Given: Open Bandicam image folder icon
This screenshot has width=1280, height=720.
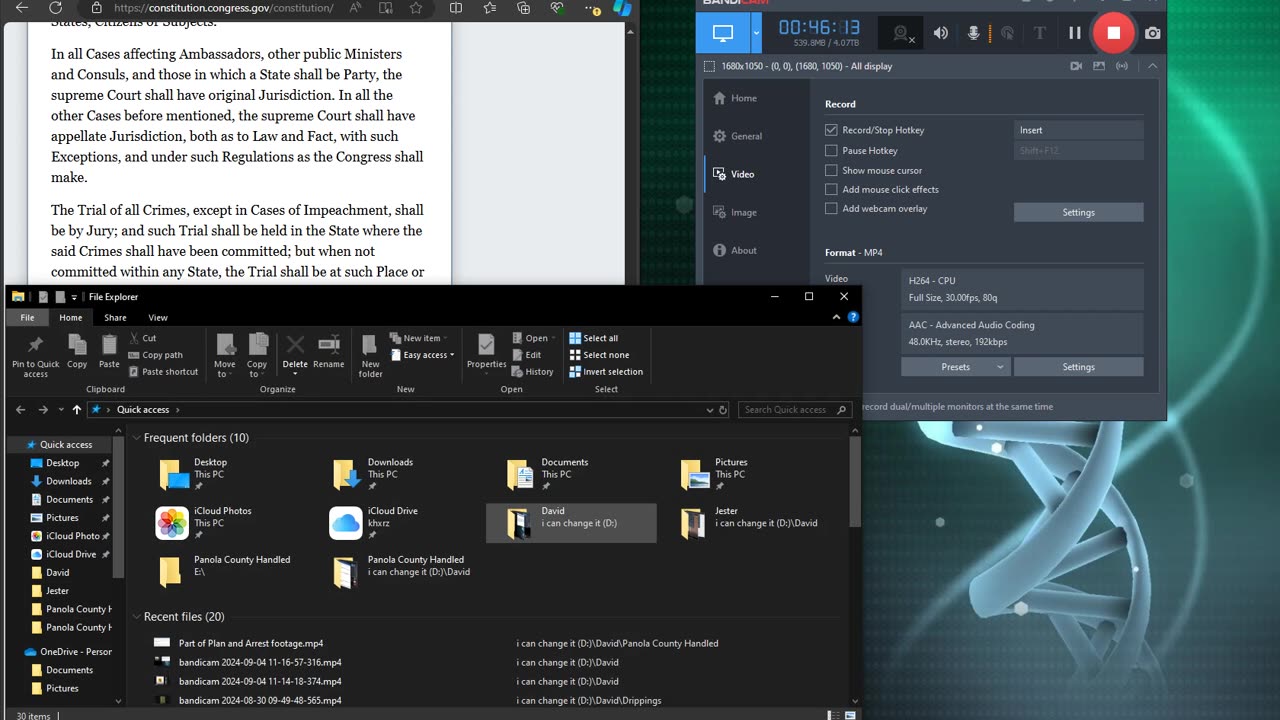Looking at the screenshot, I should [1099, 66].
